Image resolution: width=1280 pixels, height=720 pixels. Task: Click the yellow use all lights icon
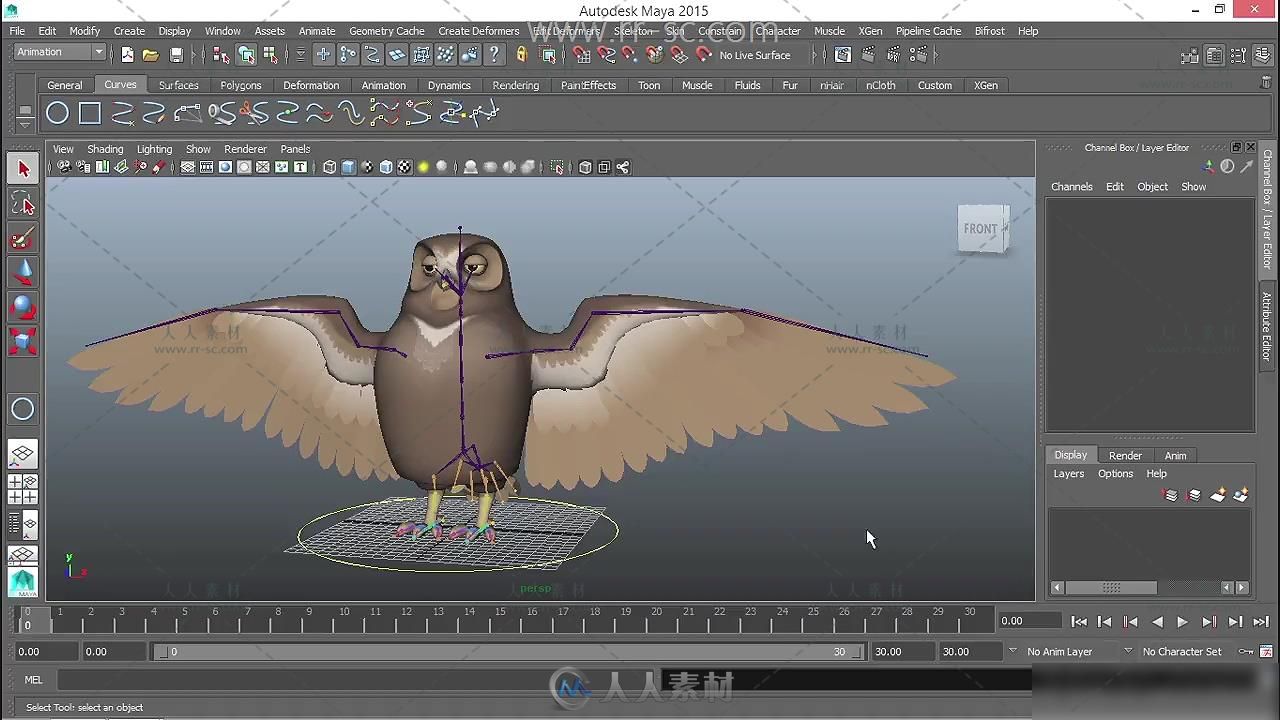click(x=423, y=167)
